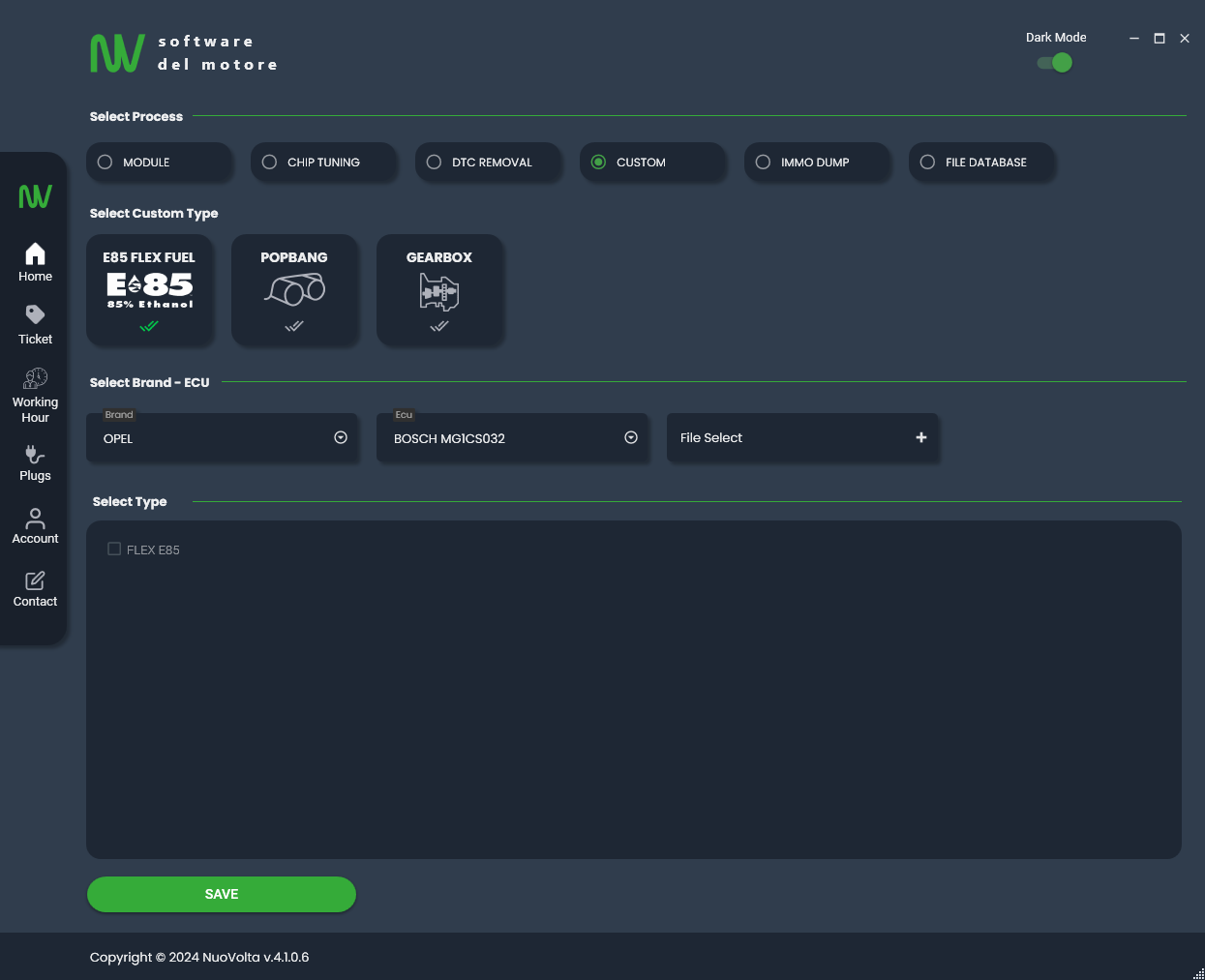Open the Ticket section
This screenshot has height=980, width=1205.
(x=35, y=324)
